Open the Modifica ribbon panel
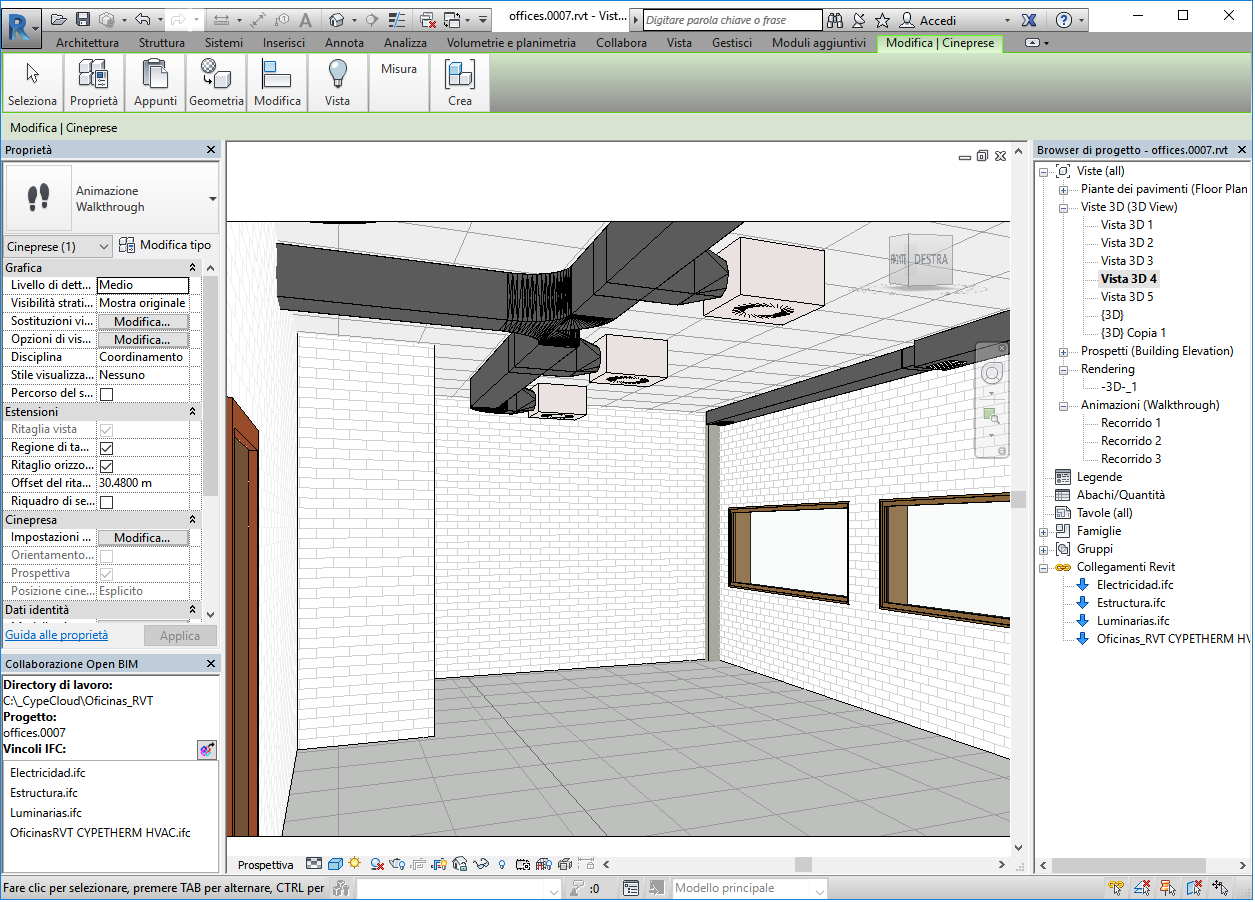 [x=277, y=82]
